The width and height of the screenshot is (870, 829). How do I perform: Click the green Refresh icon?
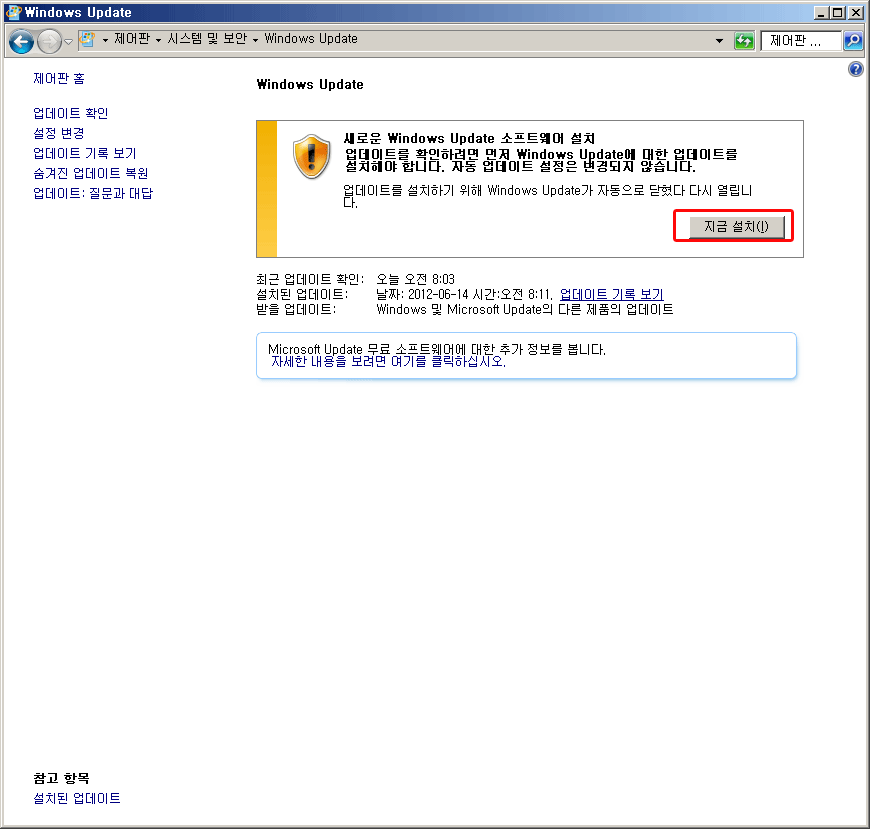coord(744,41)
